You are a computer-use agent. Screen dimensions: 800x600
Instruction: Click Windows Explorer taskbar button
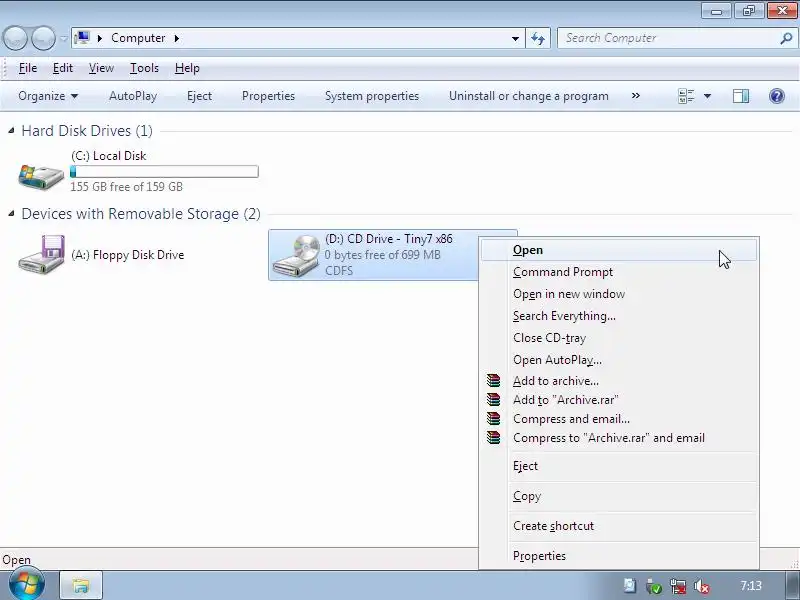(x=81, y=585)
